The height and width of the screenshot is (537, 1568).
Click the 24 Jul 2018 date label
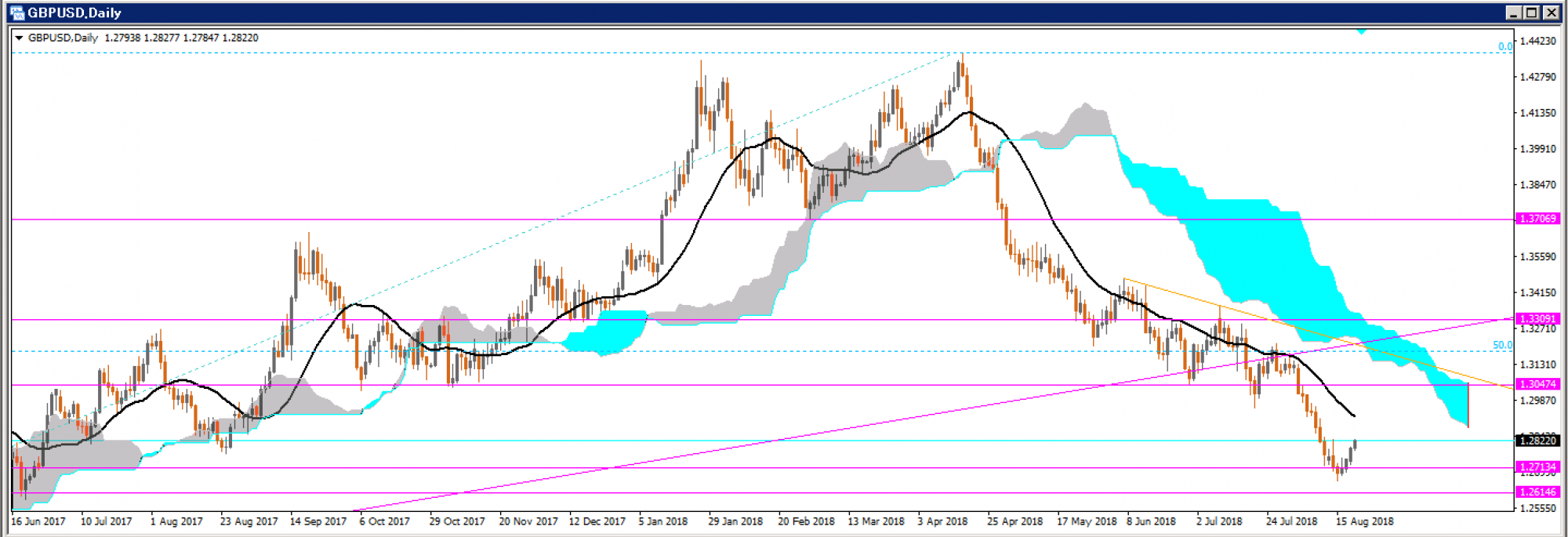(1292, 521)
